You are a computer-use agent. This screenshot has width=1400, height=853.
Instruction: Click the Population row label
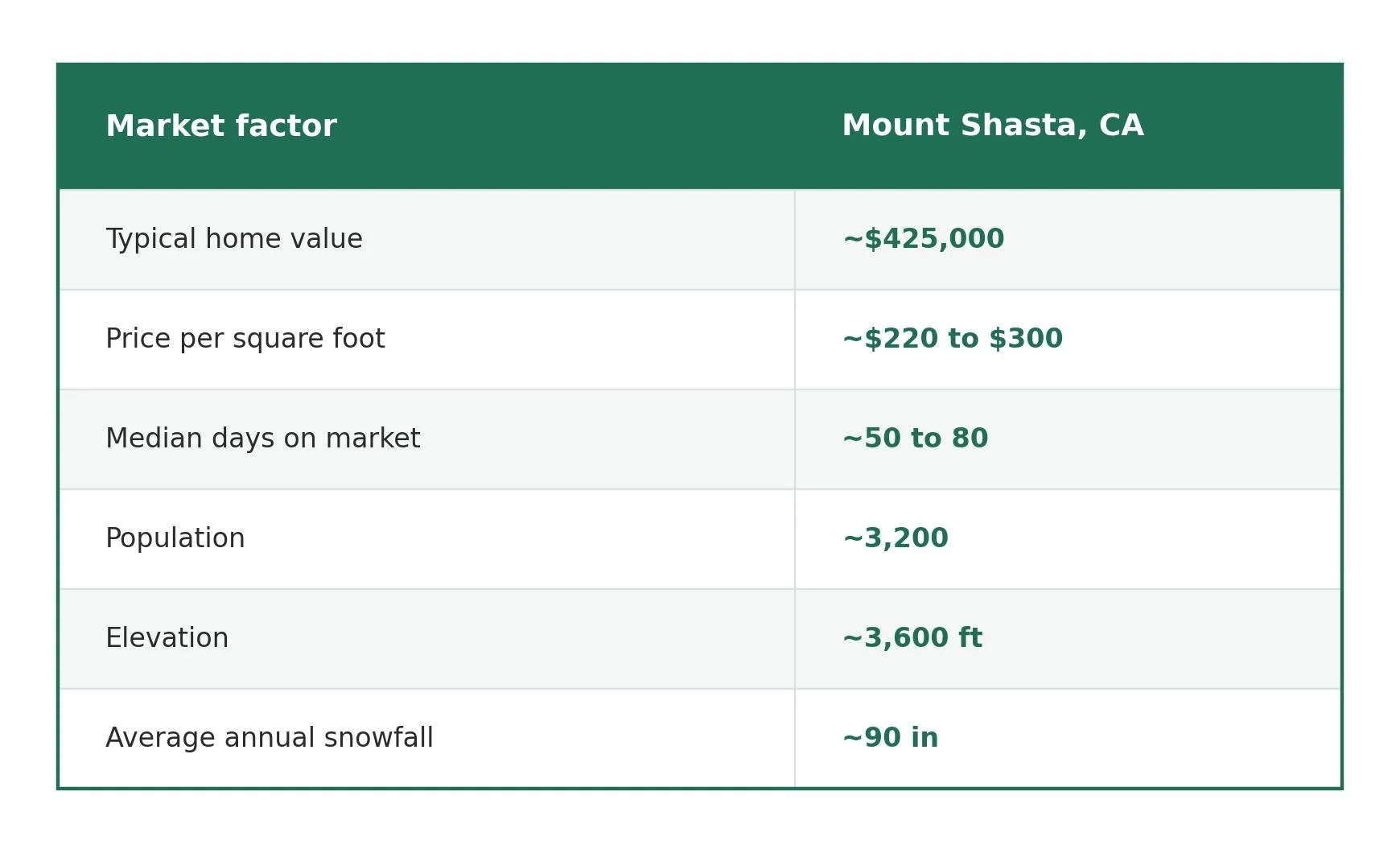[x=175, y=538]
